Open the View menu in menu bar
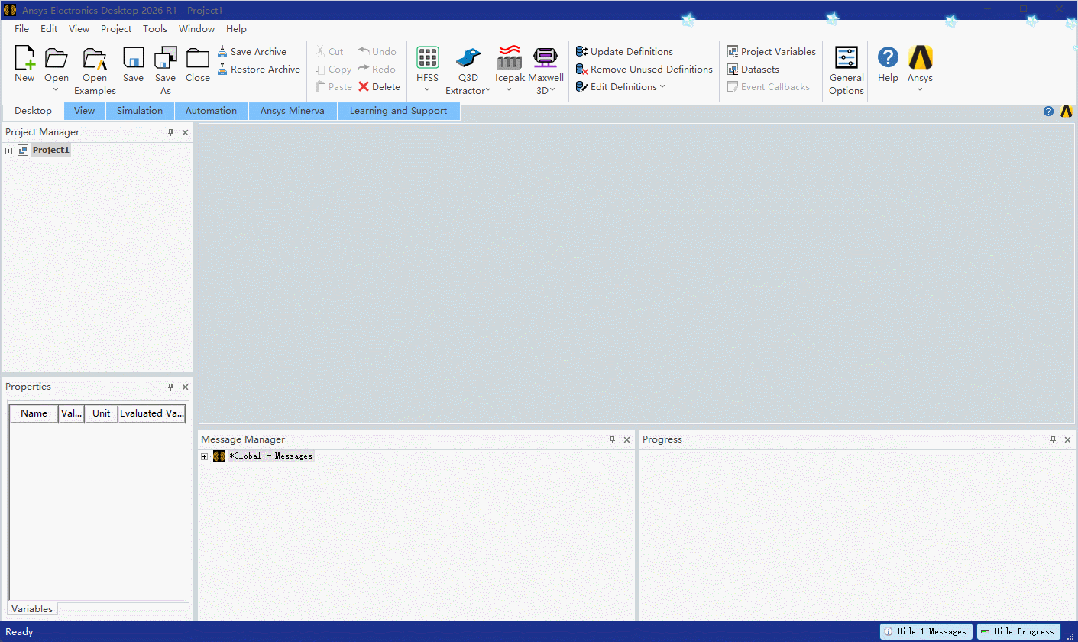The height and width of the screenshot is (642, 1078). click(x=78, y=29)
